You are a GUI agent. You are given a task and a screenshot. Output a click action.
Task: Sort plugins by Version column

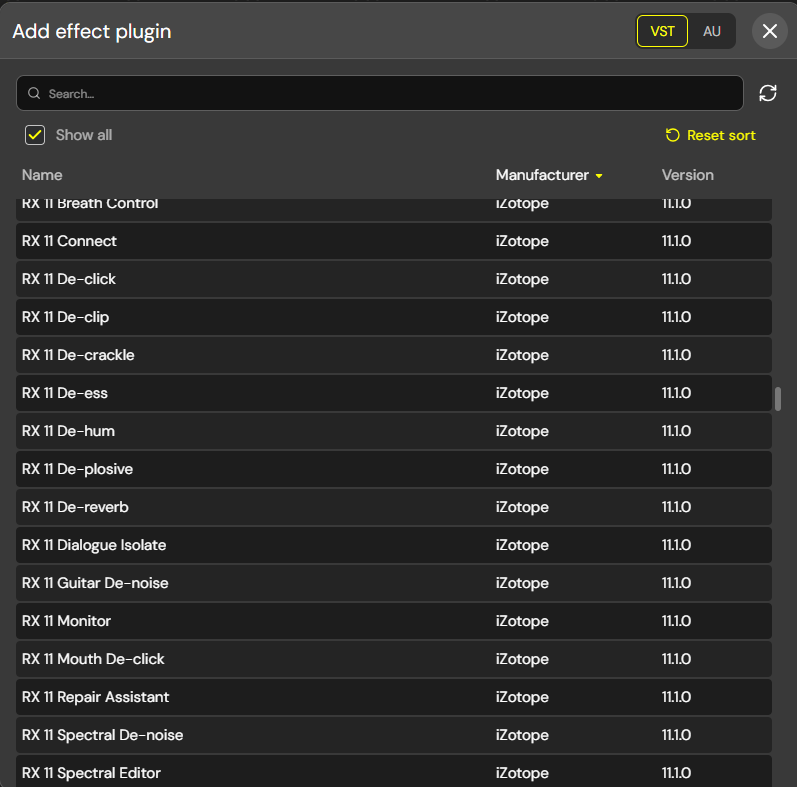tap(687, 175)
